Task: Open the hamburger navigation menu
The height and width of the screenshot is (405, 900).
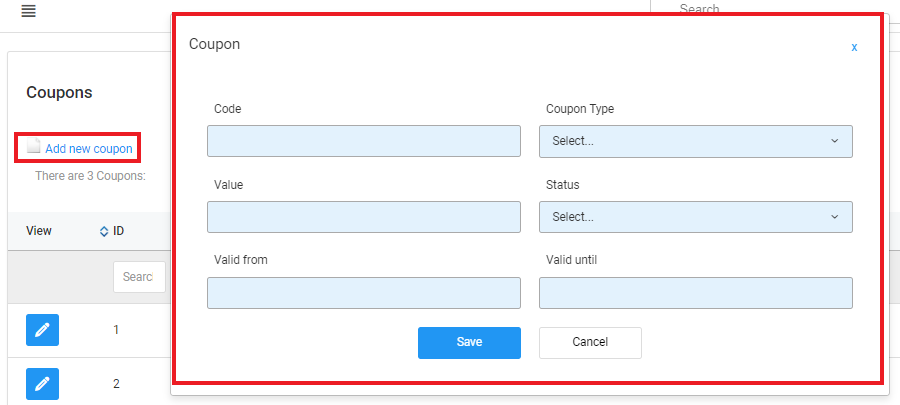Action: [x=28, y=11]
